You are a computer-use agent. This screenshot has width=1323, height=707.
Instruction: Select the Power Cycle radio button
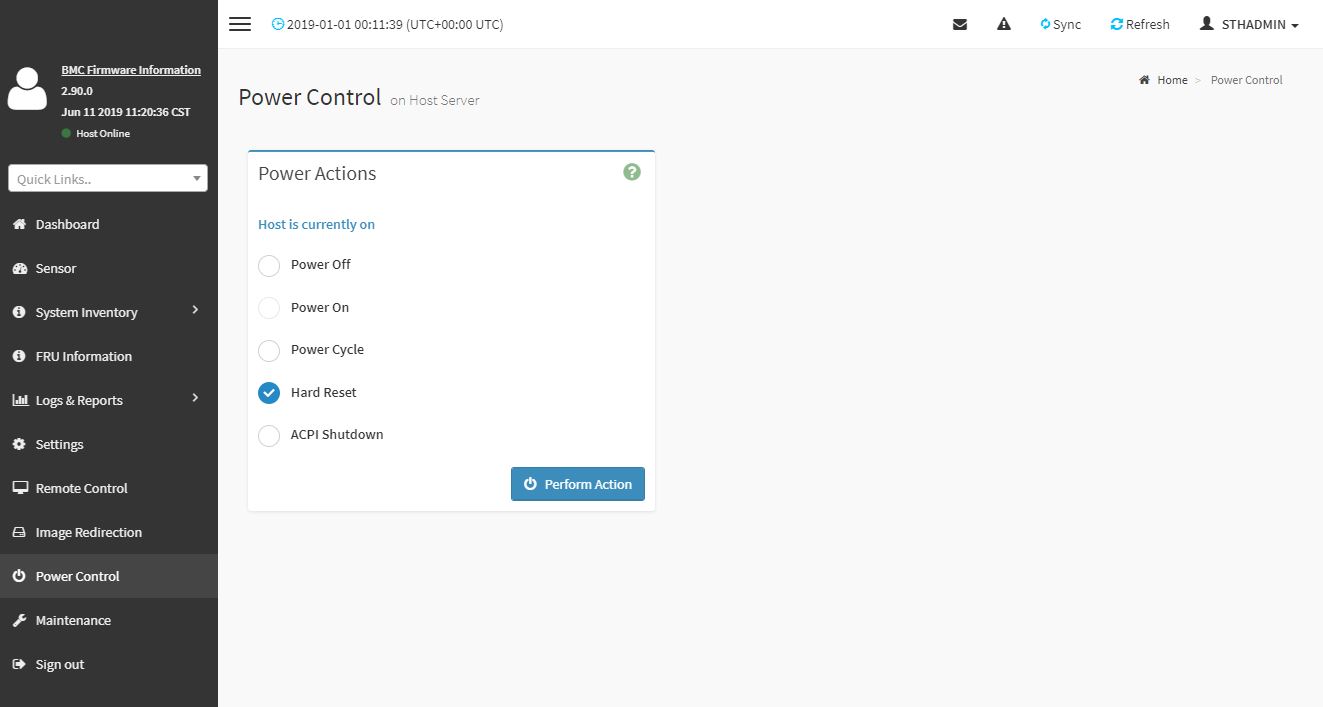269,350
